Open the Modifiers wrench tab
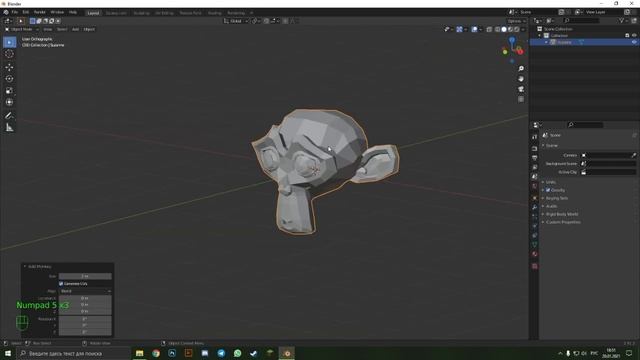 click(535, 207)
